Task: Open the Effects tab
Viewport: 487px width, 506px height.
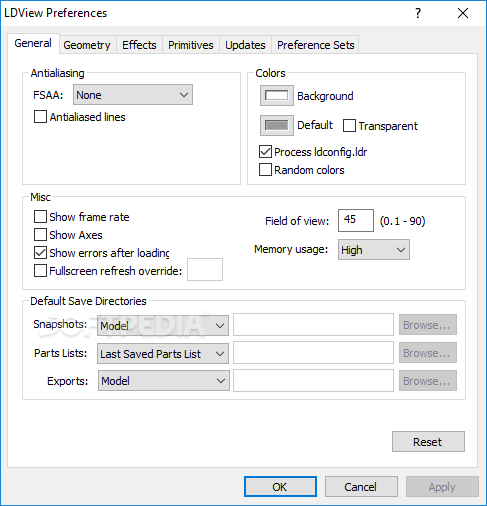Action: [x=139, y=45]
